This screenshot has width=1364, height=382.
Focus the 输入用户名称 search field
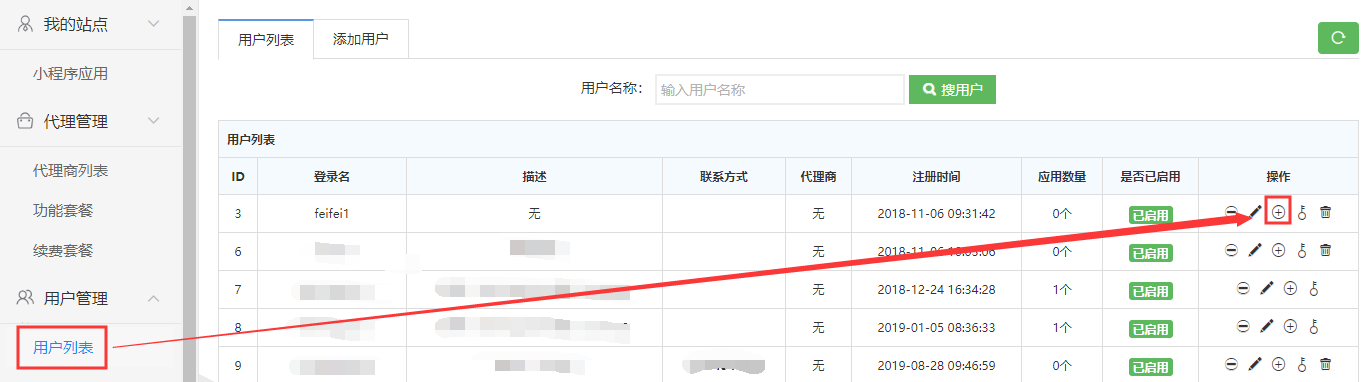coord(780,89)
